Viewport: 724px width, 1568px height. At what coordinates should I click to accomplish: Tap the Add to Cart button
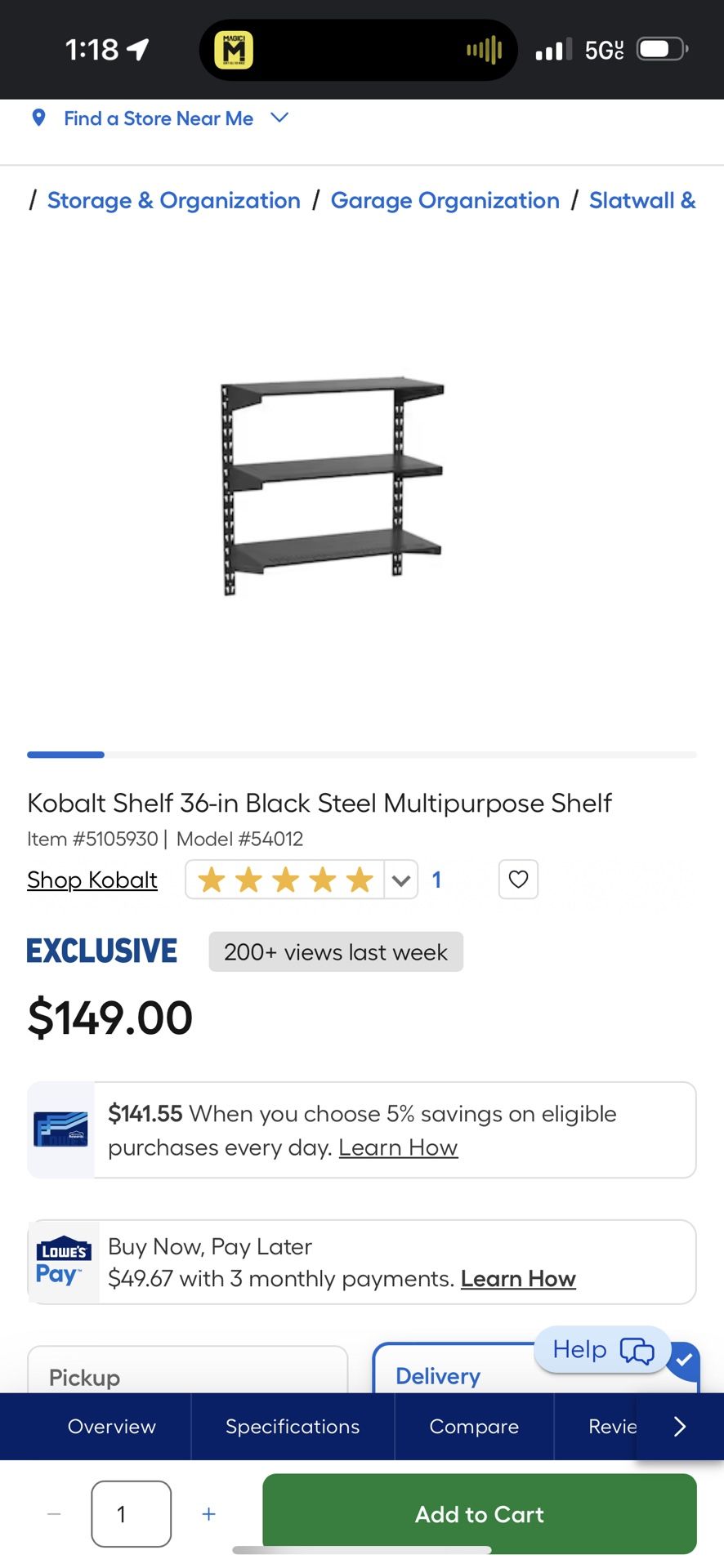[x=479, y=1514]
